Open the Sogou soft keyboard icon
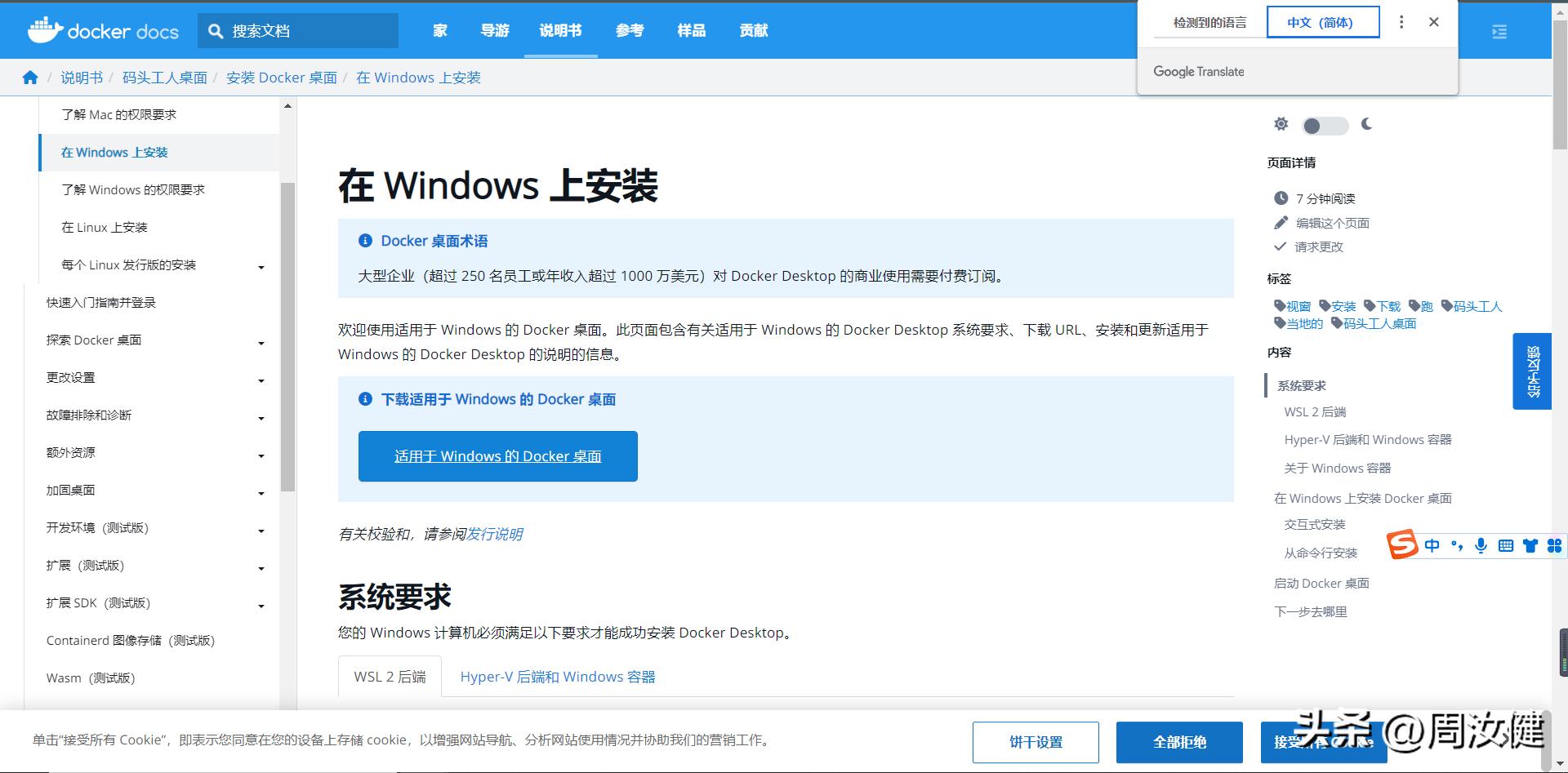The height and width of the screenshot is (773, 1568). [x=1505, y=545]
